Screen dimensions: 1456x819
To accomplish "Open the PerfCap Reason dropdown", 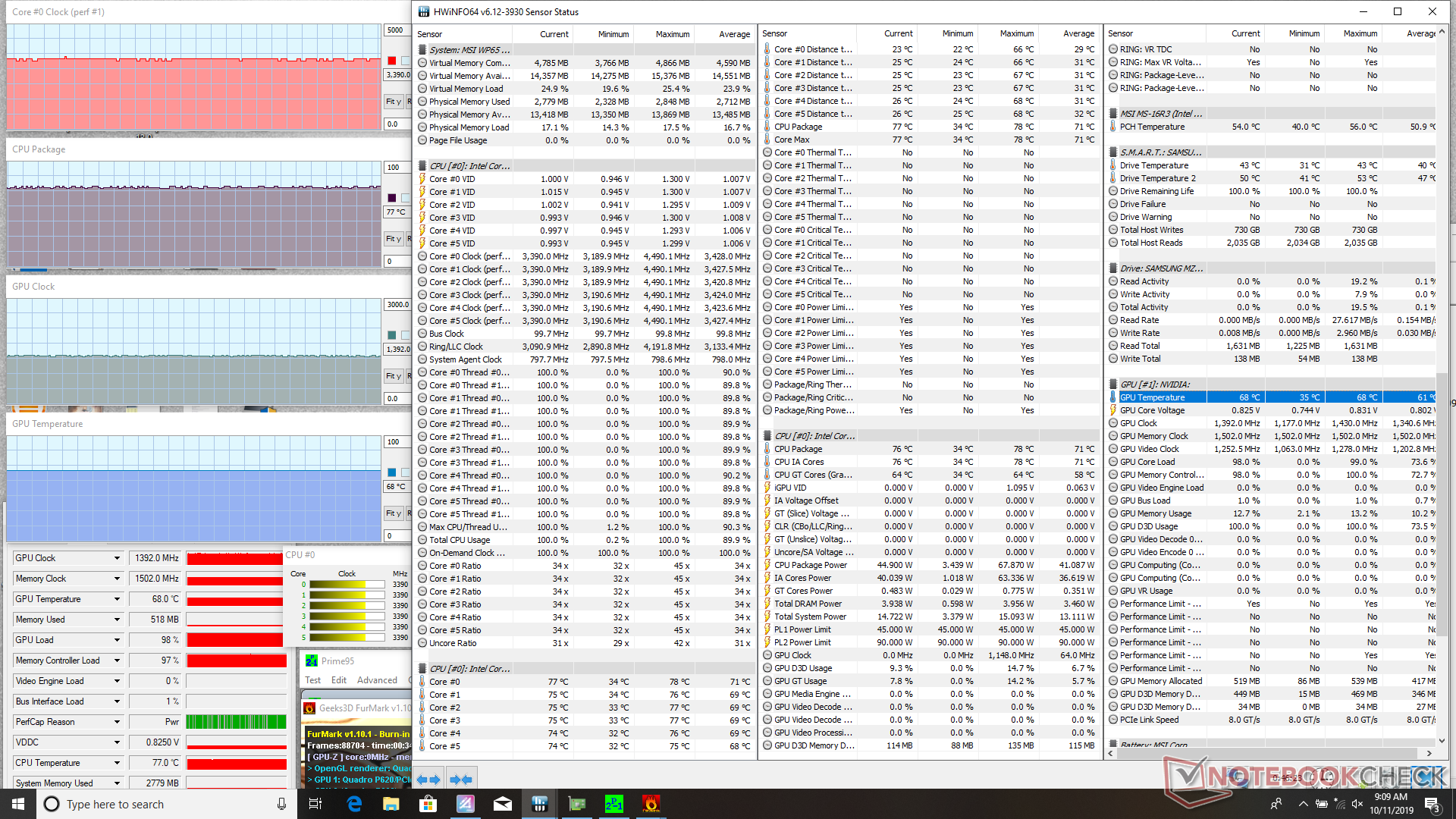I will (x=117, y=722).
